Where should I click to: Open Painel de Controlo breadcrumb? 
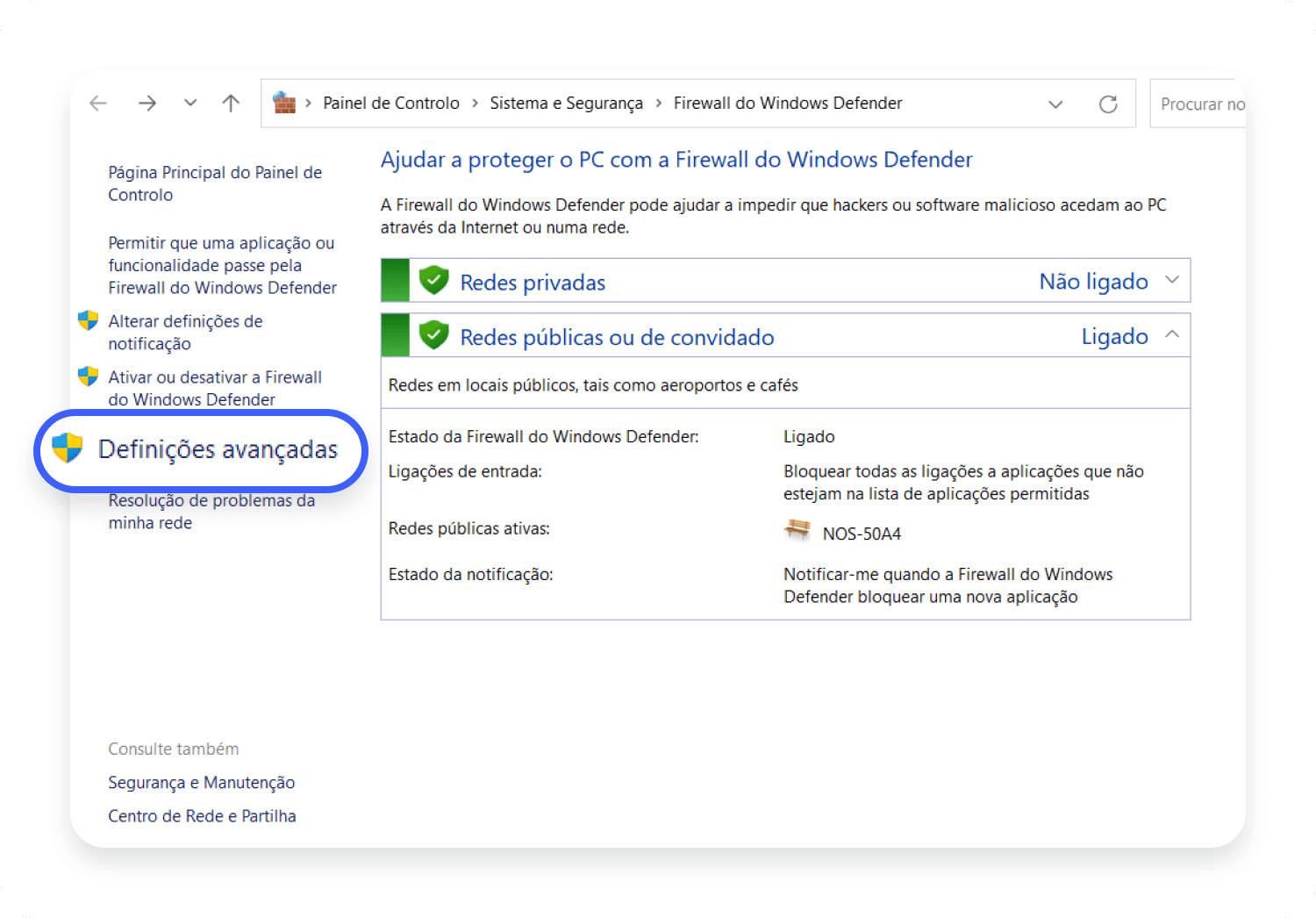coord(391,104)
